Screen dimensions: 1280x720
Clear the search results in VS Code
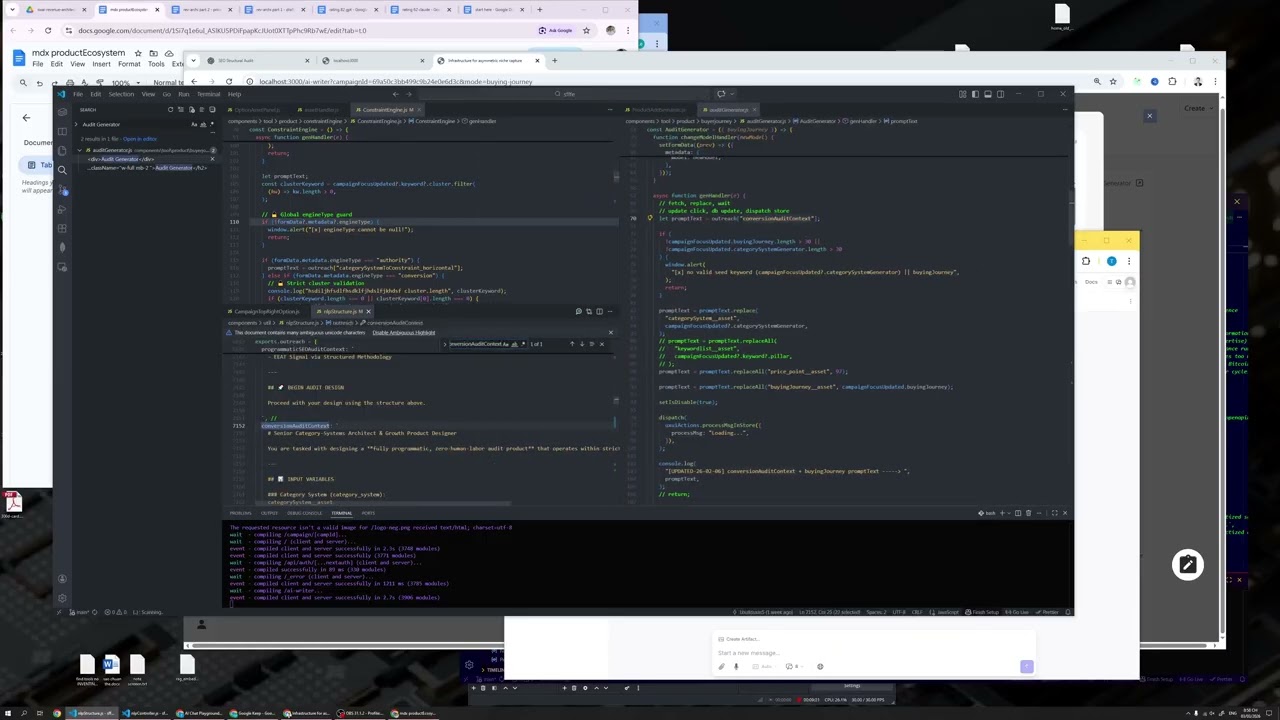tap(180, 109)
